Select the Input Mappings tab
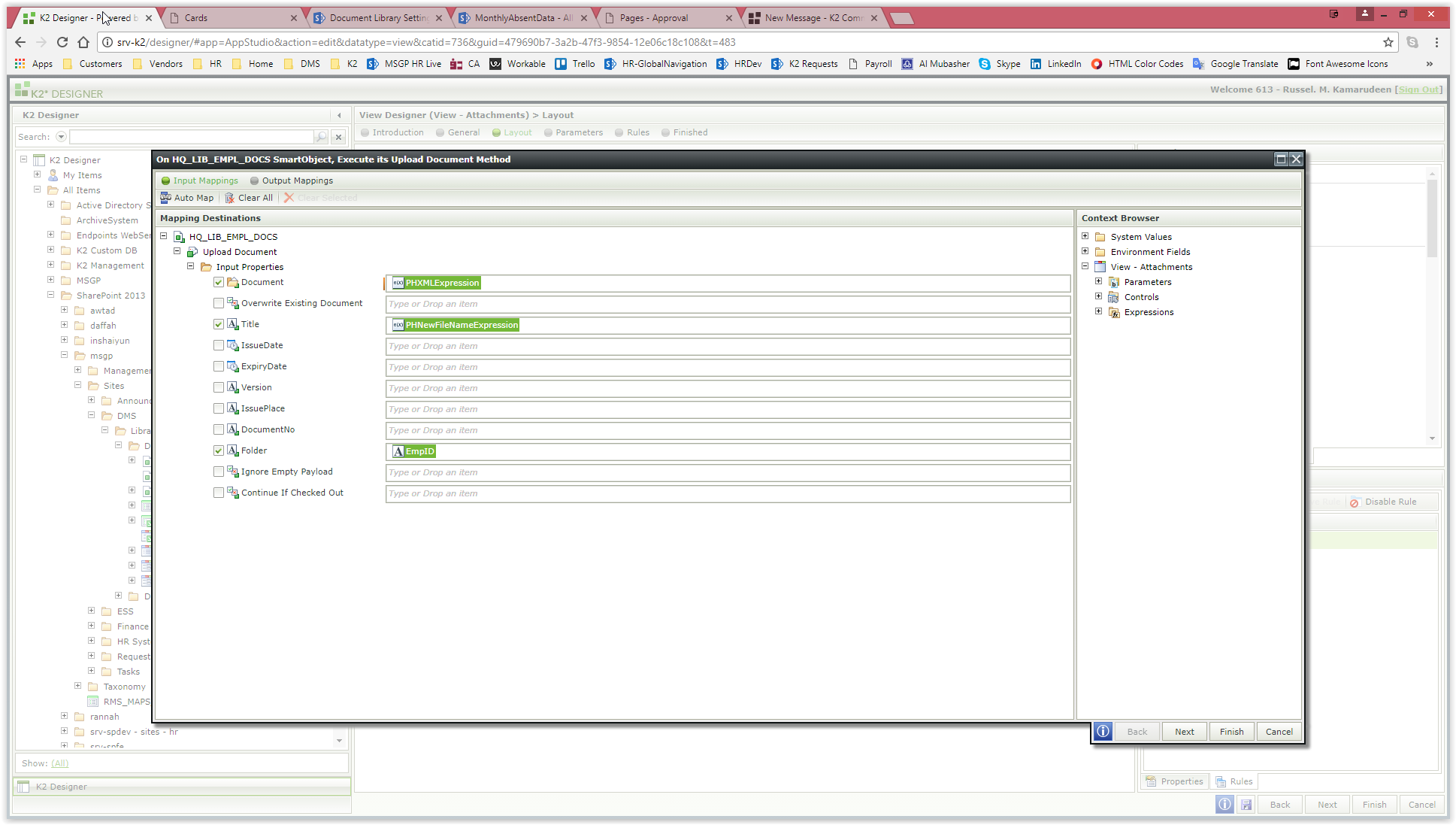 [200, 180]
